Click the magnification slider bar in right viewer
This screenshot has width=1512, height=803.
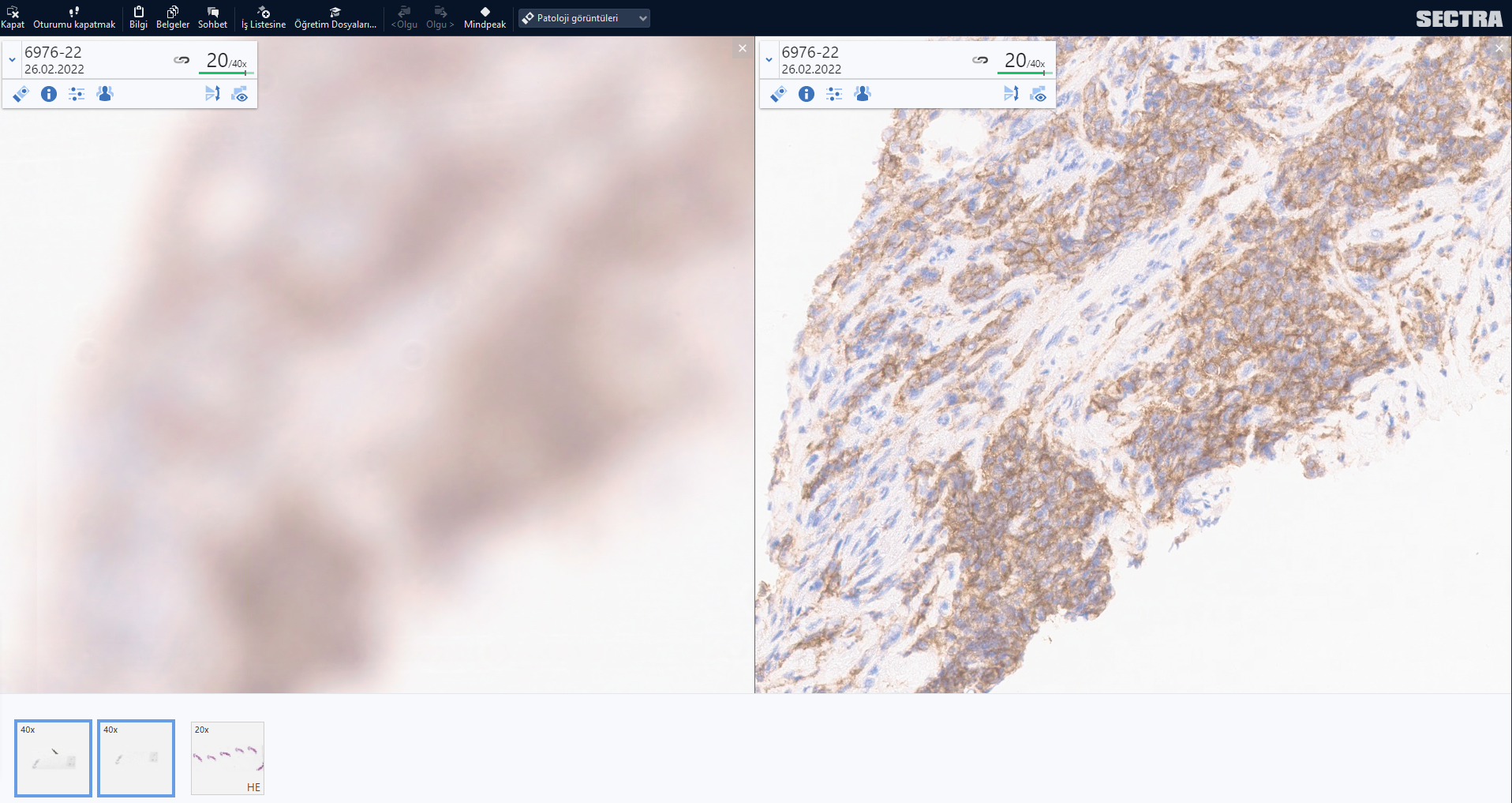1024,73
